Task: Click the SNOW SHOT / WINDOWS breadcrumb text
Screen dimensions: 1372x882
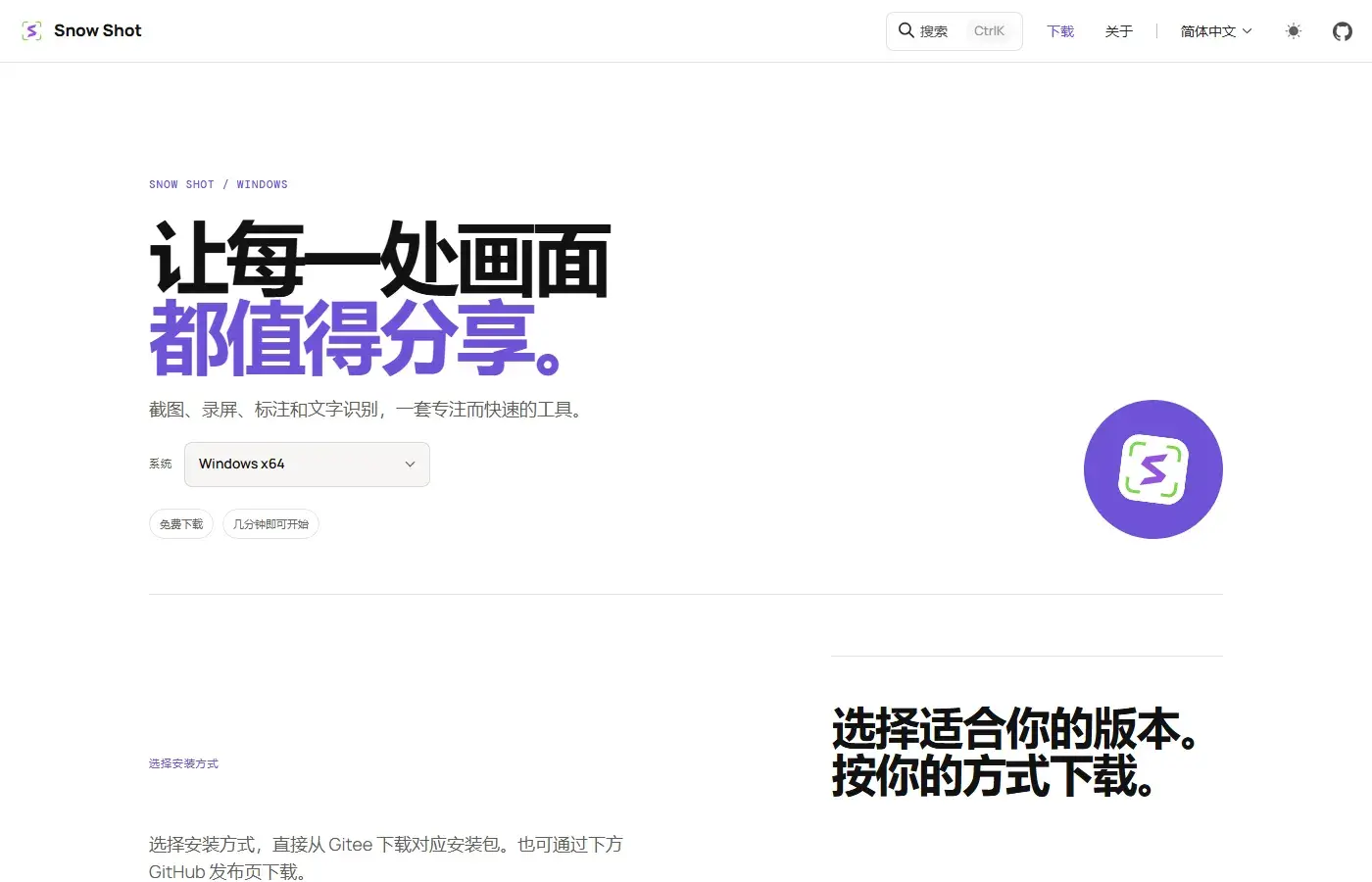Action: pyautogui.click(x=219, y=184)
